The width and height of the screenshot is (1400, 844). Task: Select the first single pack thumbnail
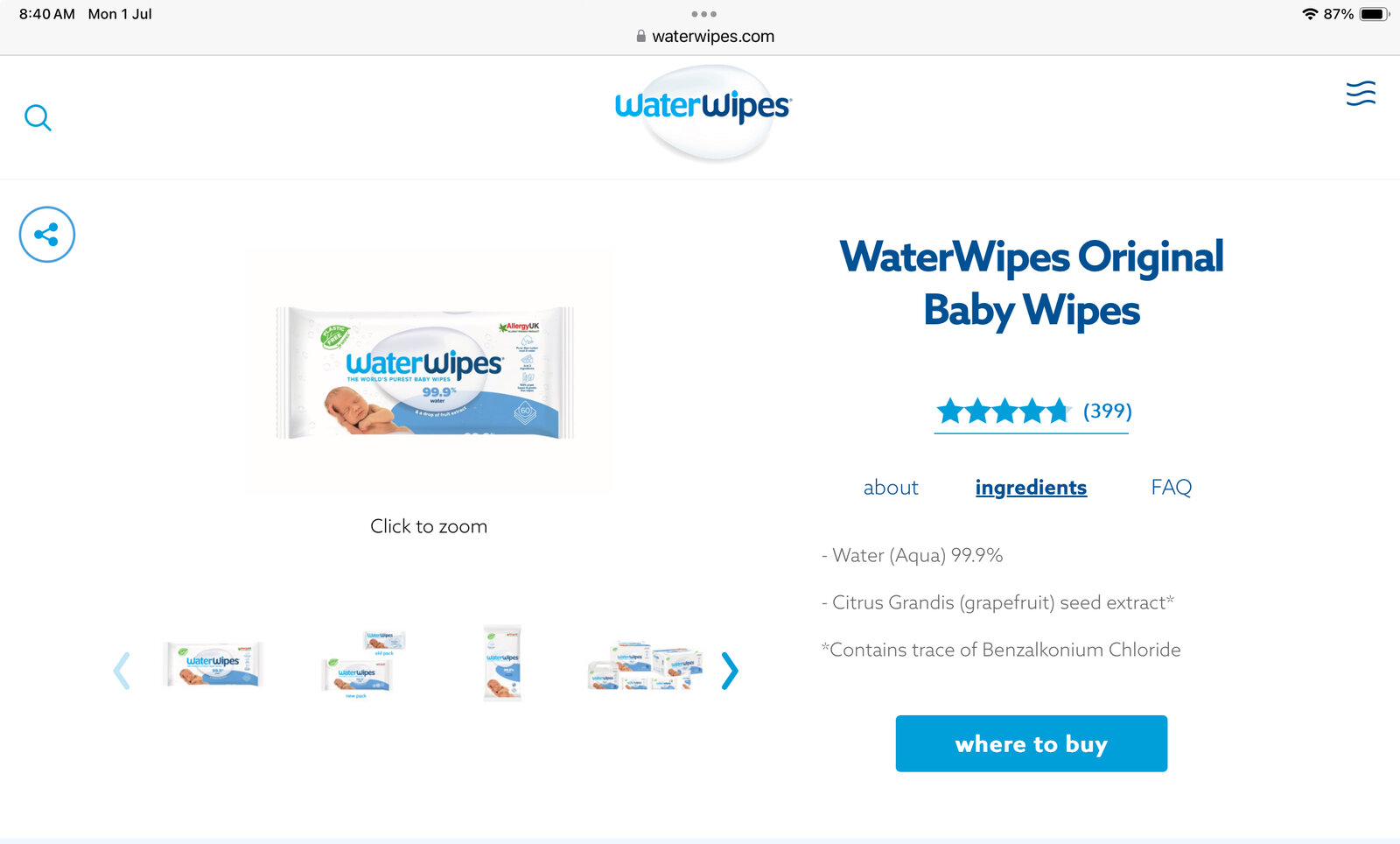coord(213,665)
